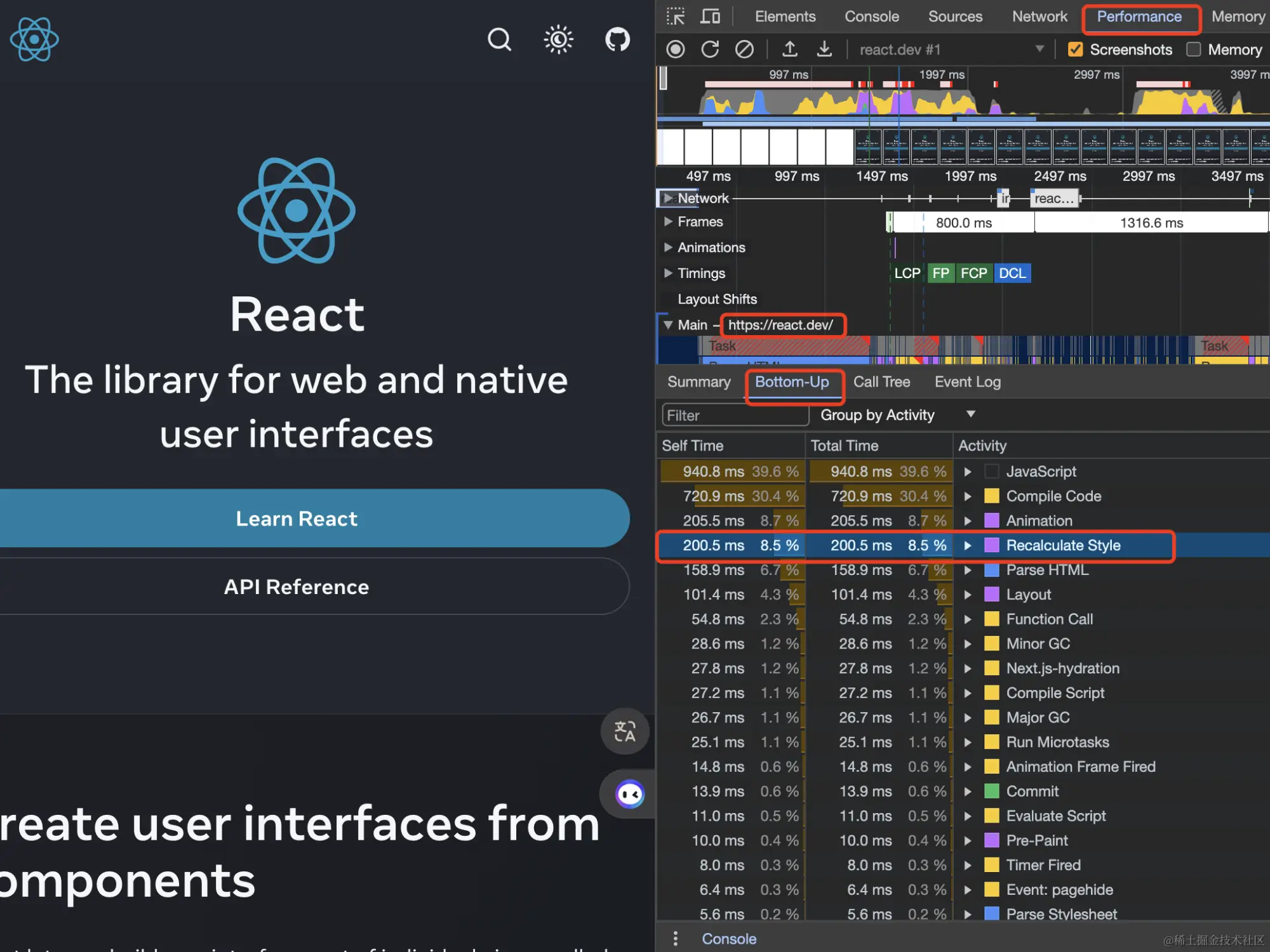Select the Performance panel tab
This screenshot has height=952, width=1270.
1139,17
